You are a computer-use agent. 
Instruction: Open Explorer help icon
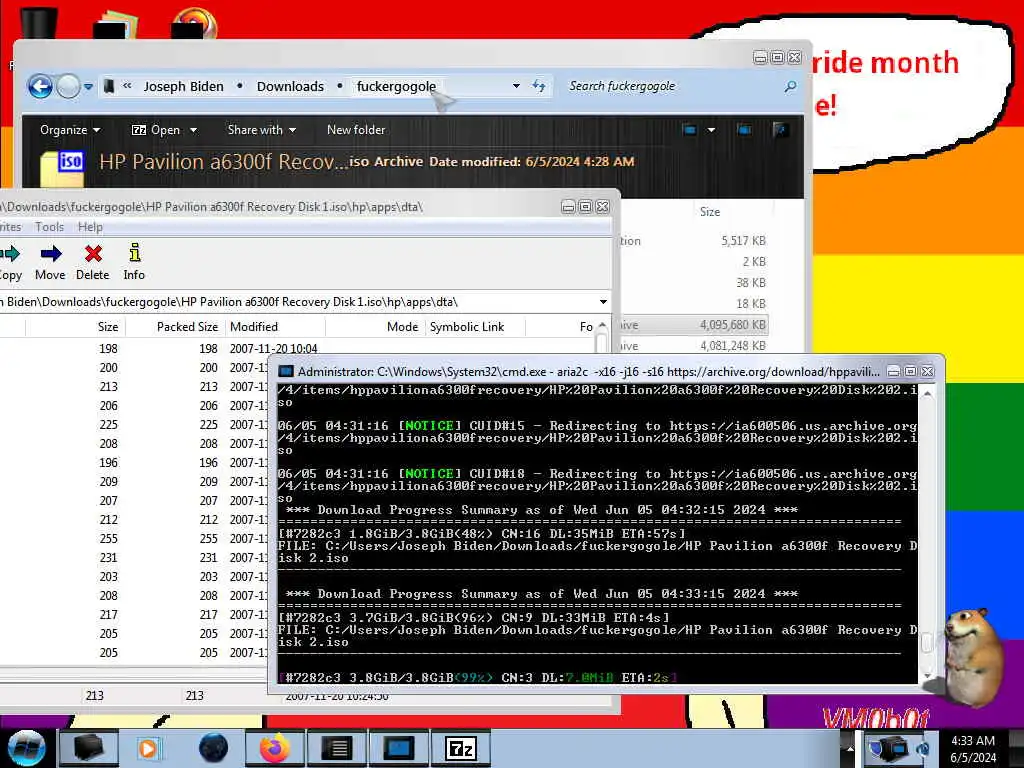click(779, 130)
